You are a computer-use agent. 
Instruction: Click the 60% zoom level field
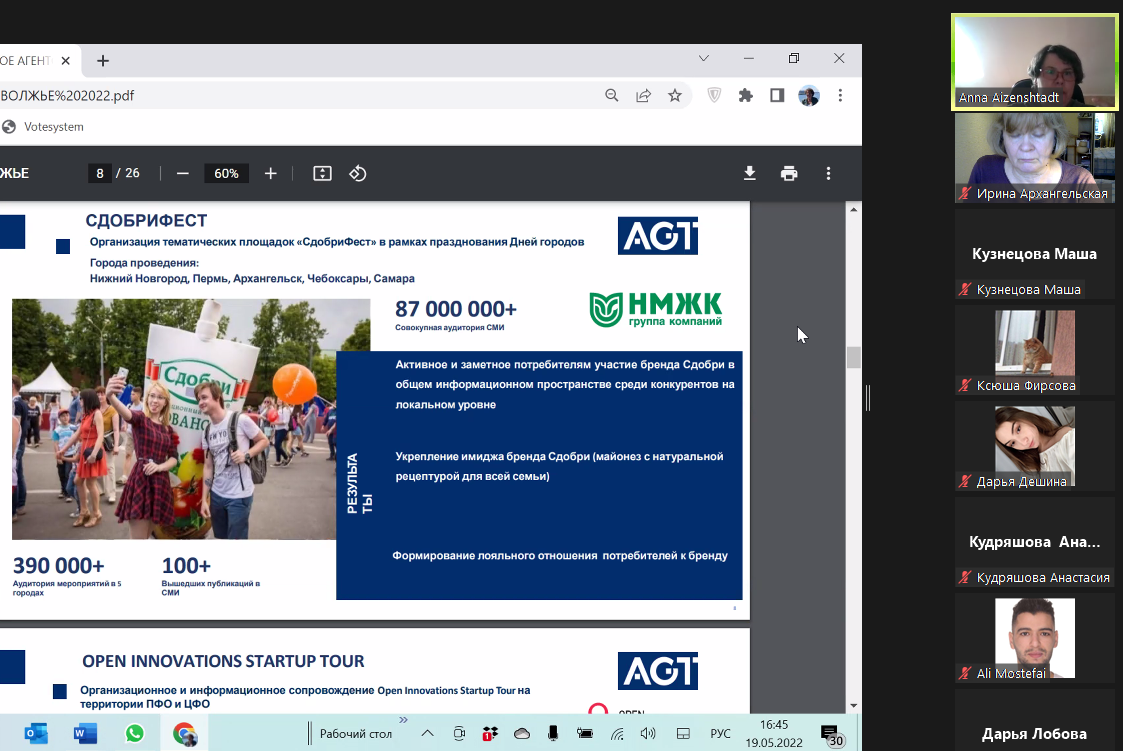(x=226, y=173)
